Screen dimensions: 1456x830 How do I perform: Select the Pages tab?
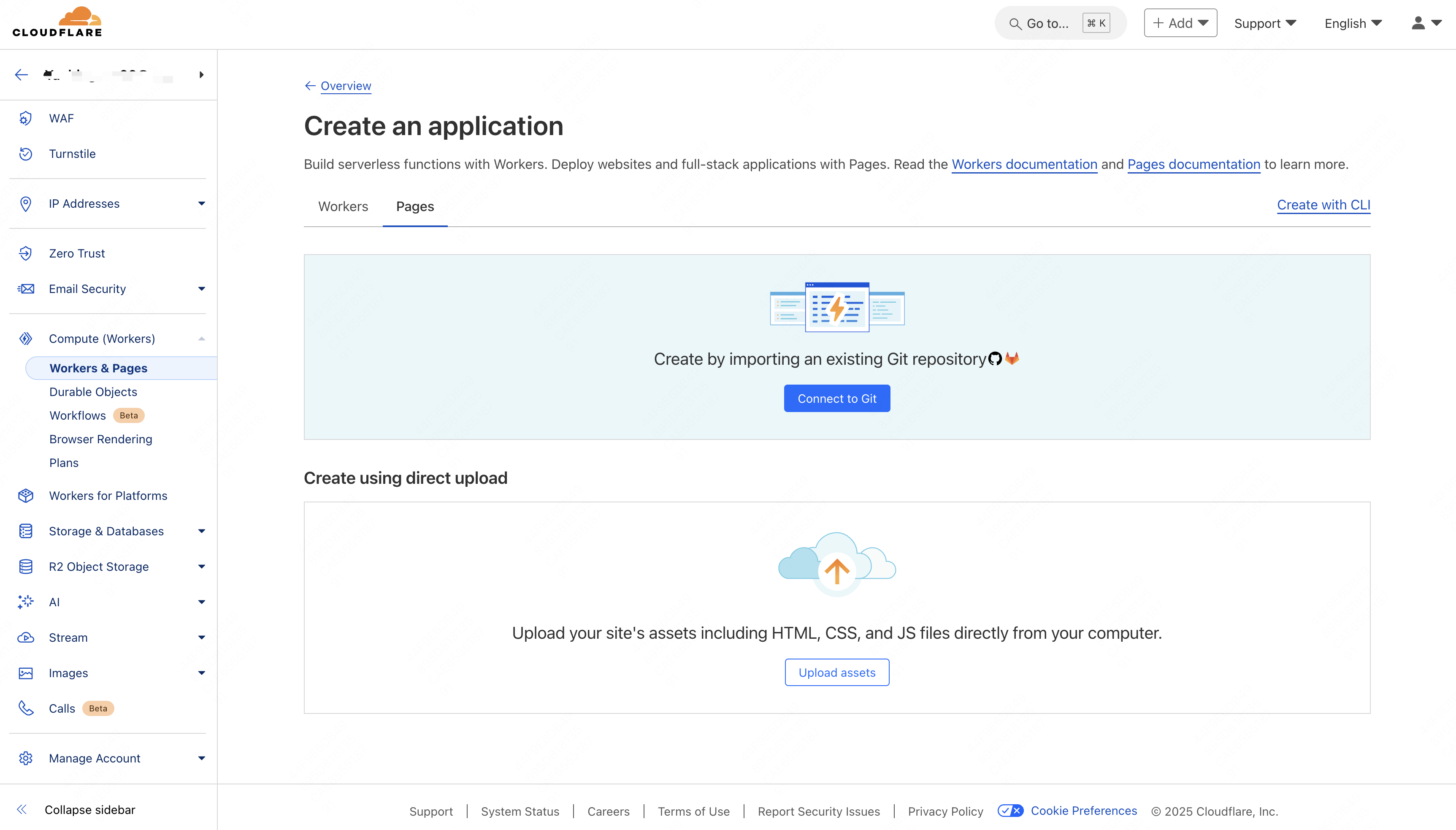(x=414, y=206)
